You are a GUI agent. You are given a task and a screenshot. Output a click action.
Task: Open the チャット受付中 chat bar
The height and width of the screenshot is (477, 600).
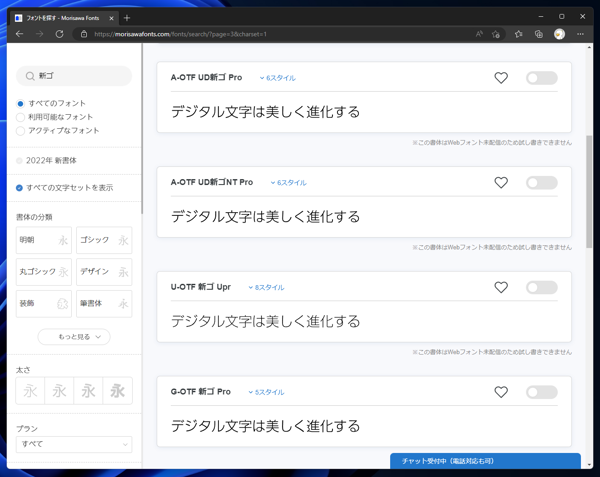point(485,461)
